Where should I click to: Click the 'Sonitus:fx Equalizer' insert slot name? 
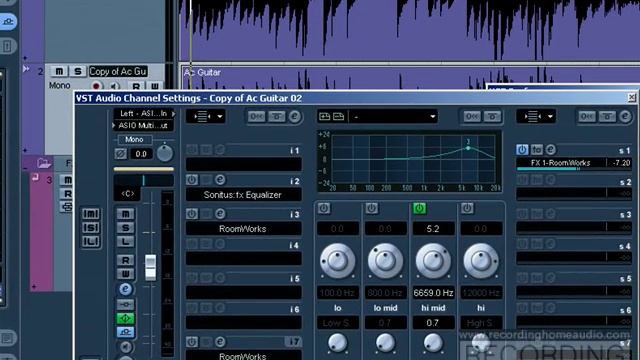click(x=243, y=195)
